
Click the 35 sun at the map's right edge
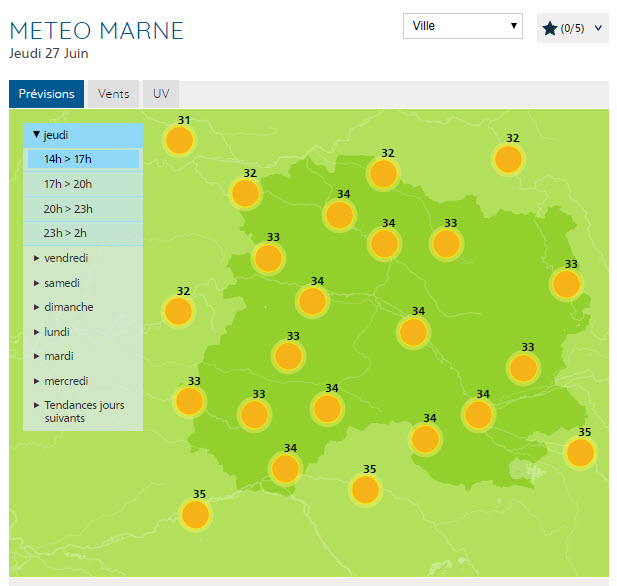pyautogui.click(x=580, y=453)
